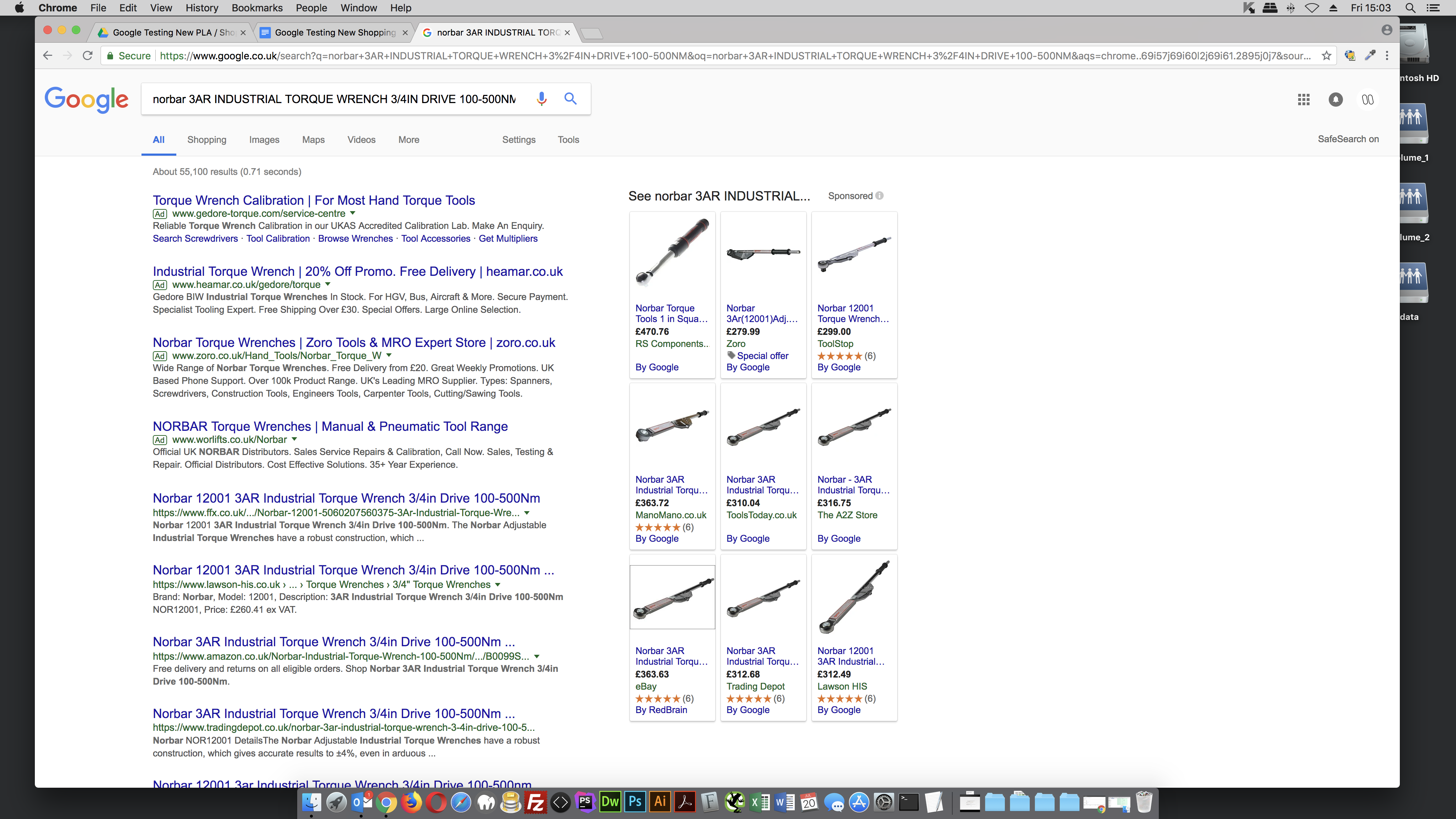This screenshot has height=819, width=1456.
Task: Open Terminal from the dock
Action: [x=908, y=802]
